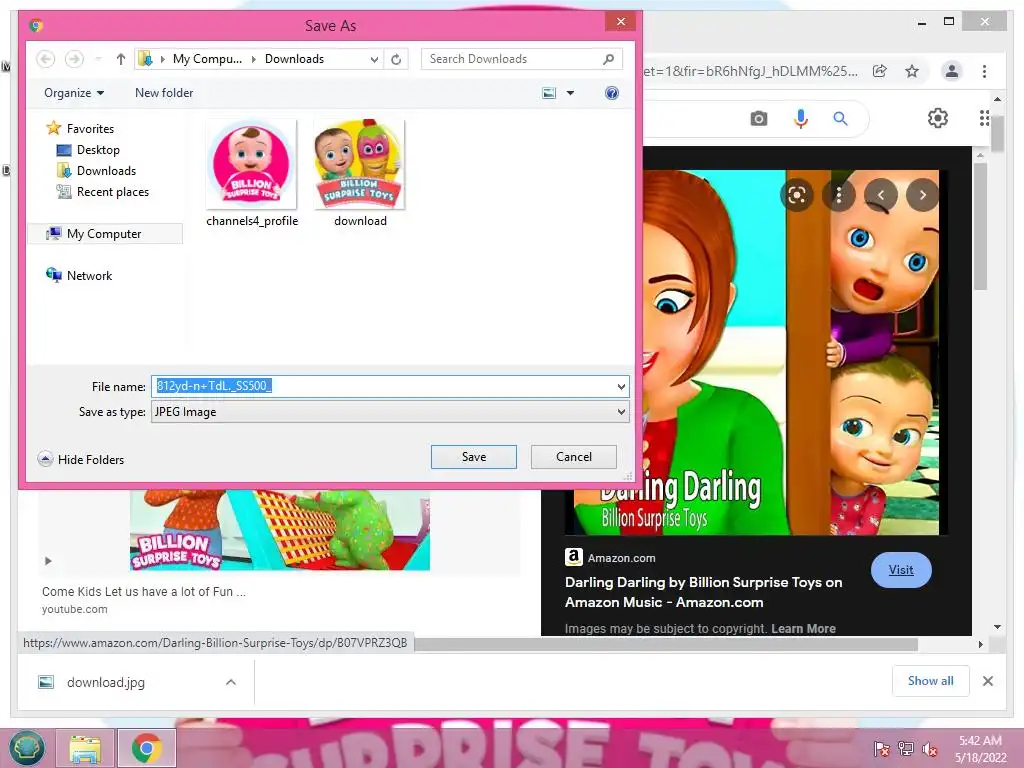The width and height of the screenshot is (1024, 768).
Task: Open File Explorer from taskbar
Action: pos(85,748)
